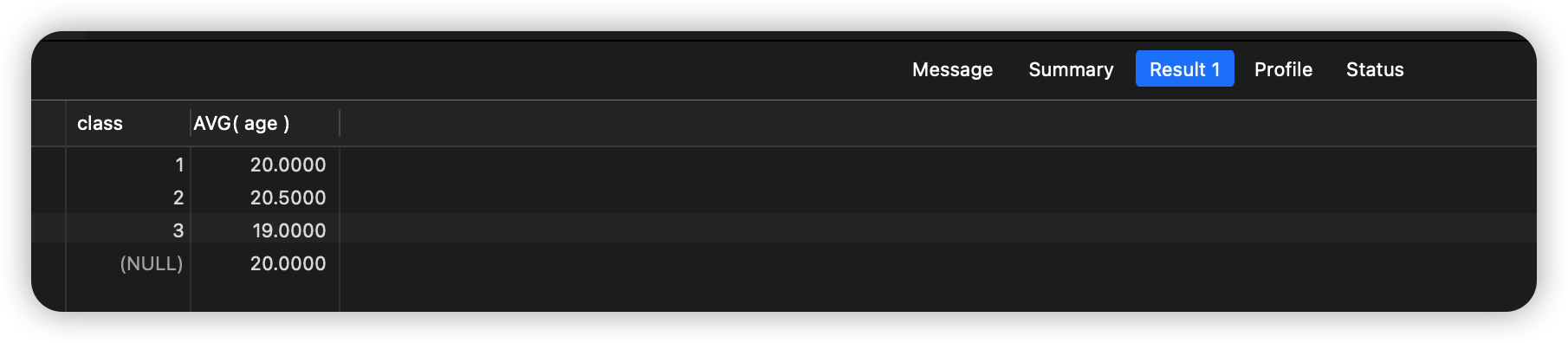
Task: Click the row marker beside class 1
Action: (x=49, y=165)
